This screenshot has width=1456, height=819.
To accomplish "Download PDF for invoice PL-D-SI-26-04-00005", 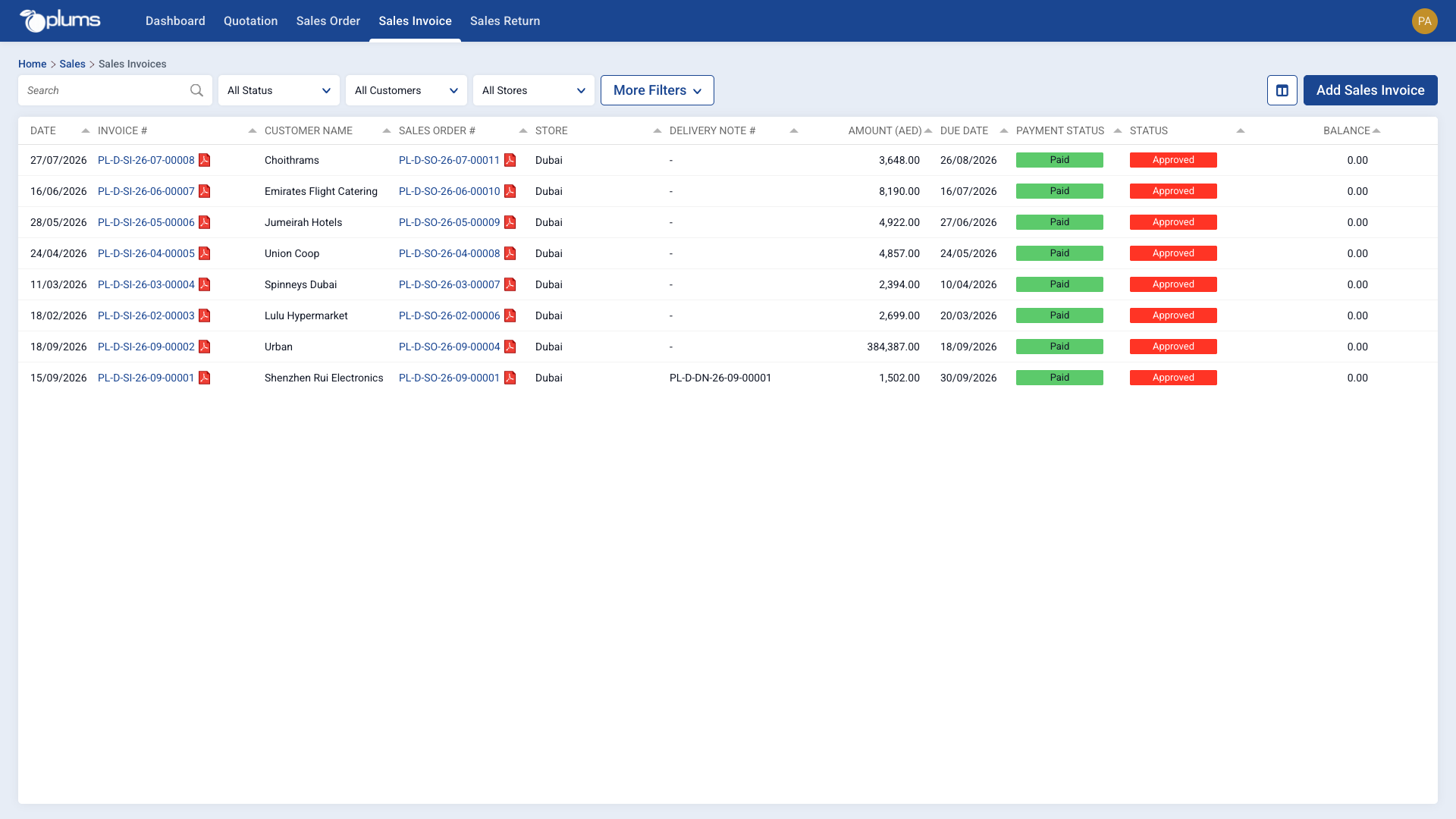I will pyautogui.click(x=205, y=253).
